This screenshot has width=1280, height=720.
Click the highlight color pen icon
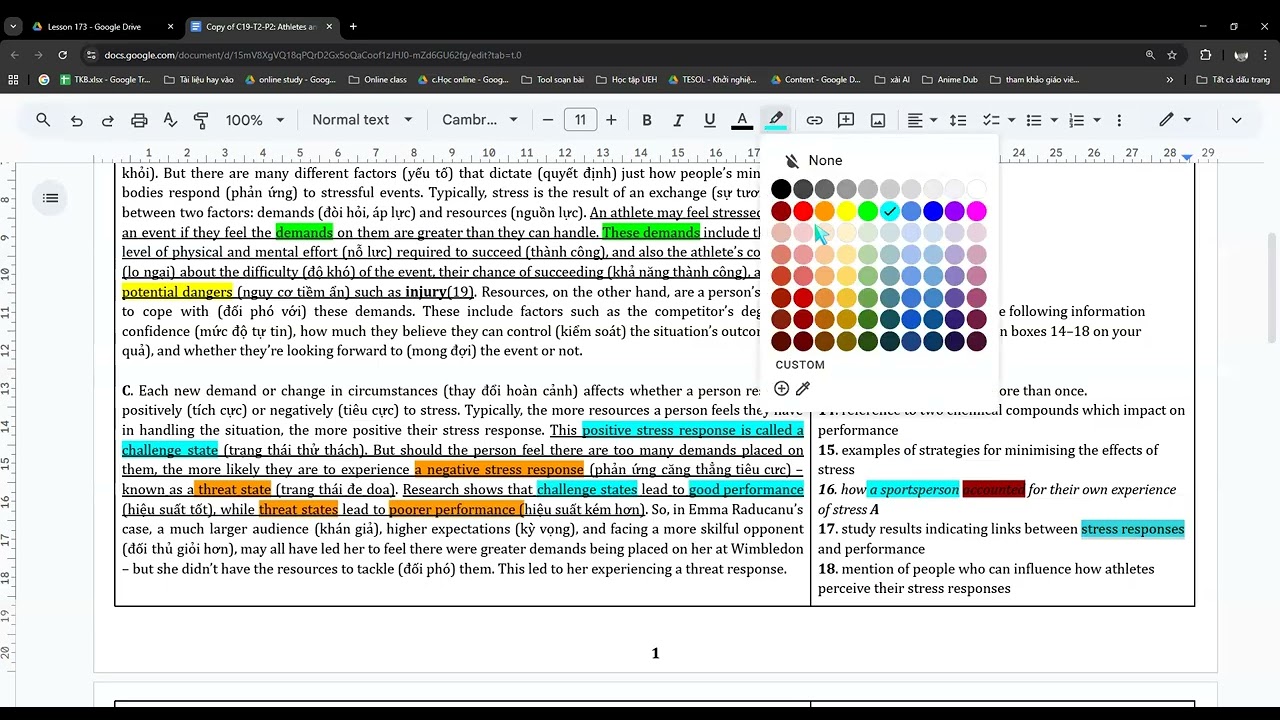775,120
